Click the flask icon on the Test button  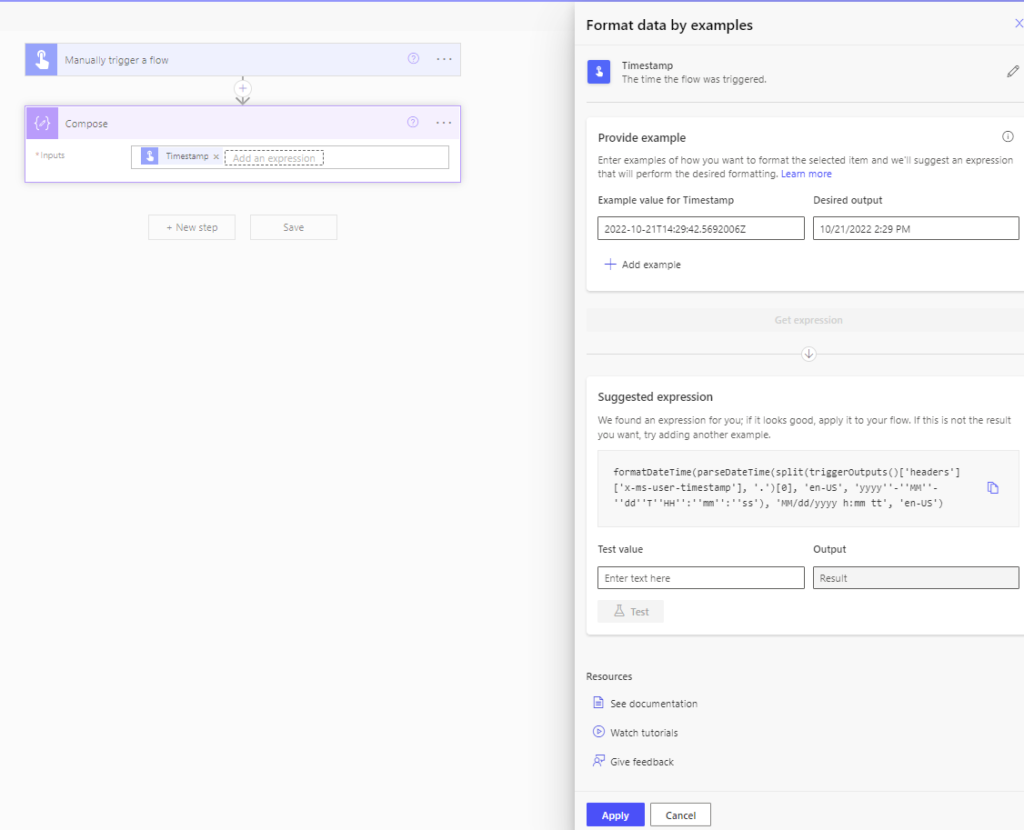coord(619,611)
